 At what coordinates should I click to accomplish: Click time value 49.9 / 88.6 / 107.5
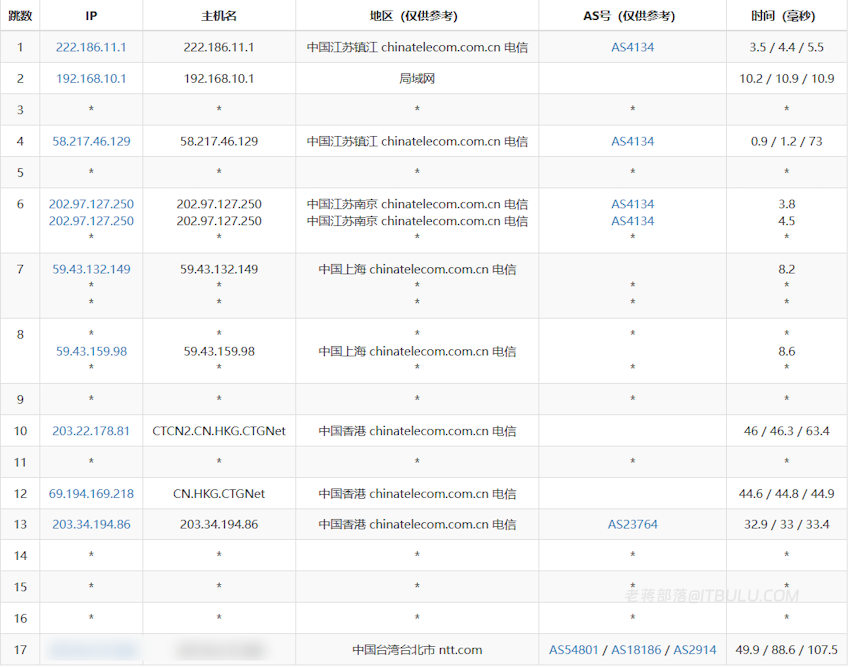(787, 650)
